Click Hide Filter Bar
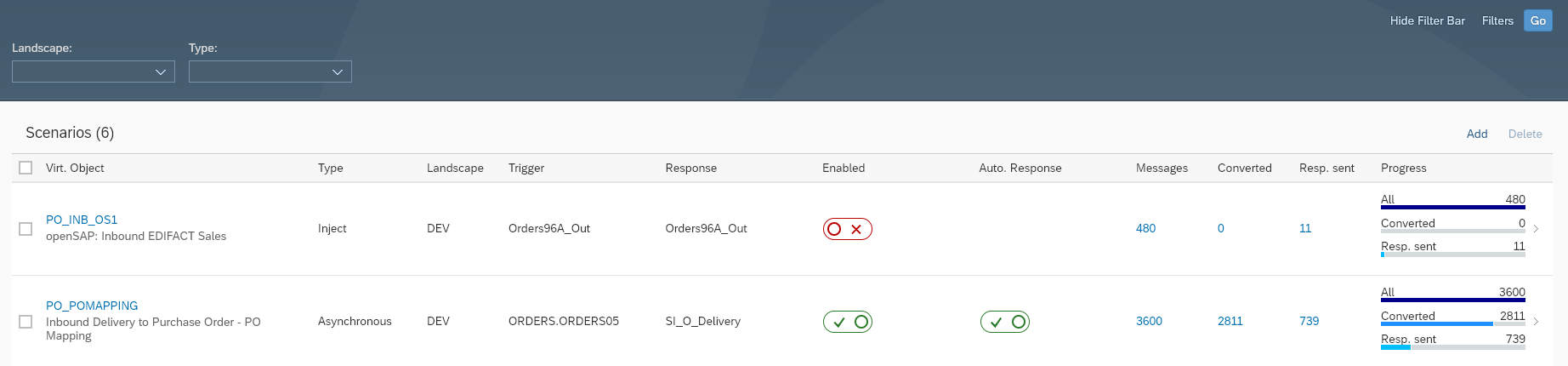1568x366 pixels. coord(1427,20)
